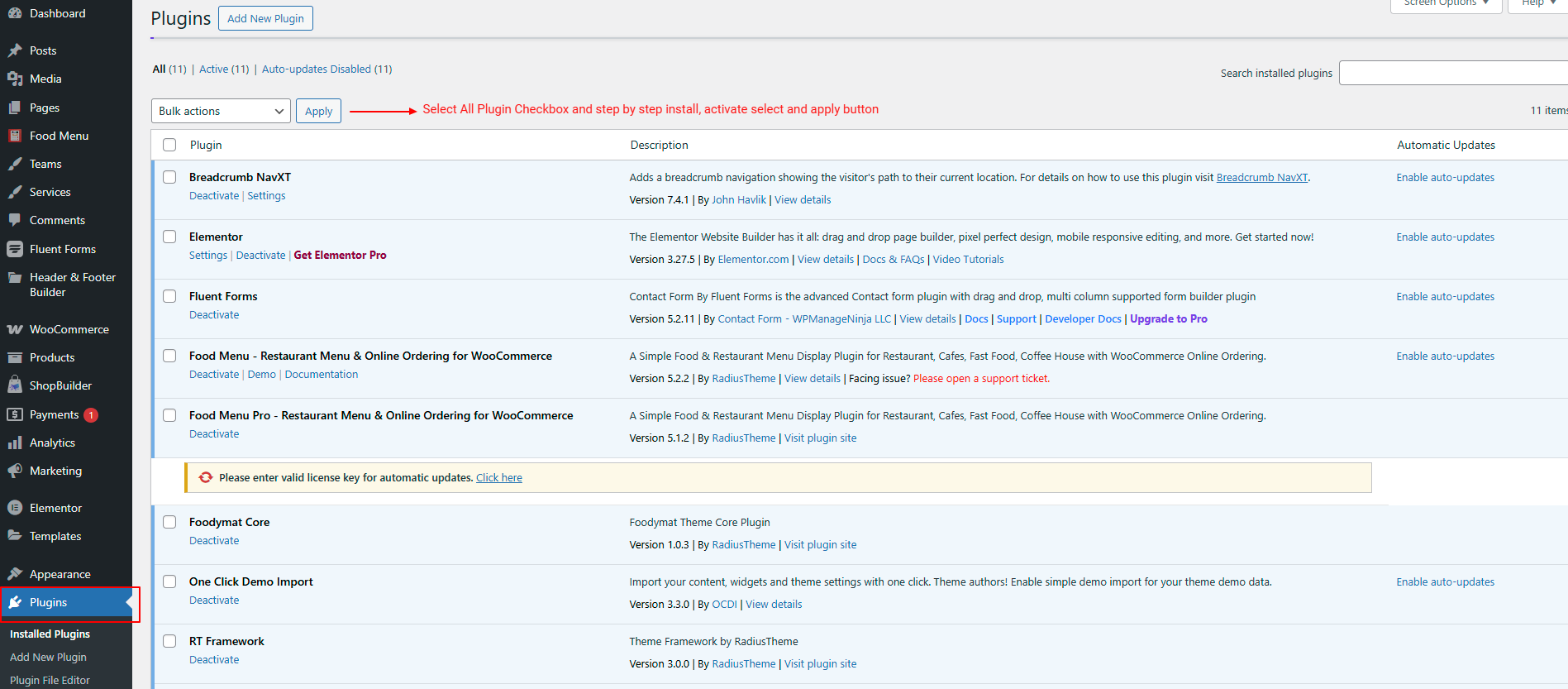Open the Analytics bar chart icon
The image size is (1568, 689).
[15, 443]
